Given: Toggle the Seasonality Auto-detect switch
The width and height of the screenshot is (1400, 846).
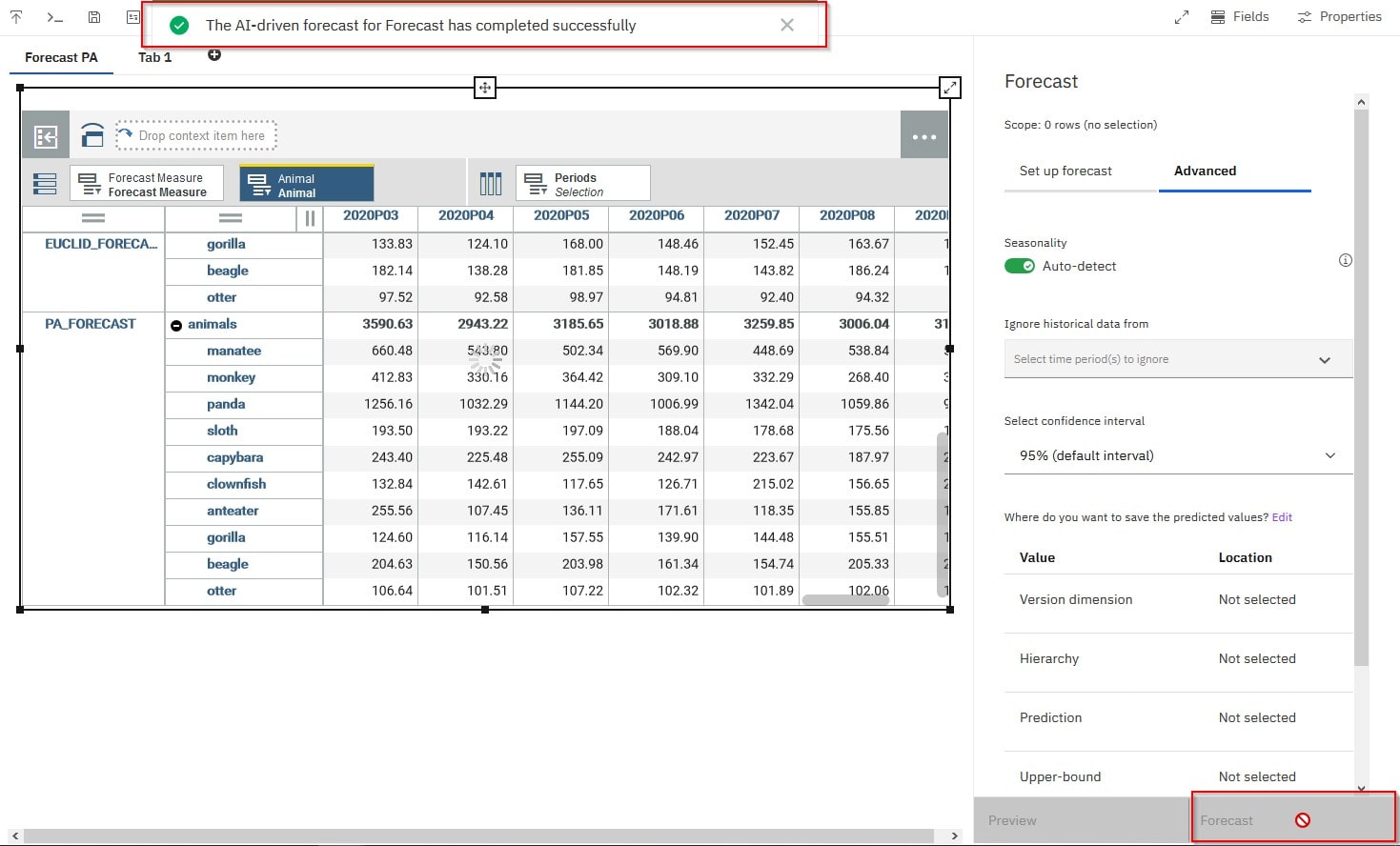Looking at the screenshot, I should [x=1020, y=266].
